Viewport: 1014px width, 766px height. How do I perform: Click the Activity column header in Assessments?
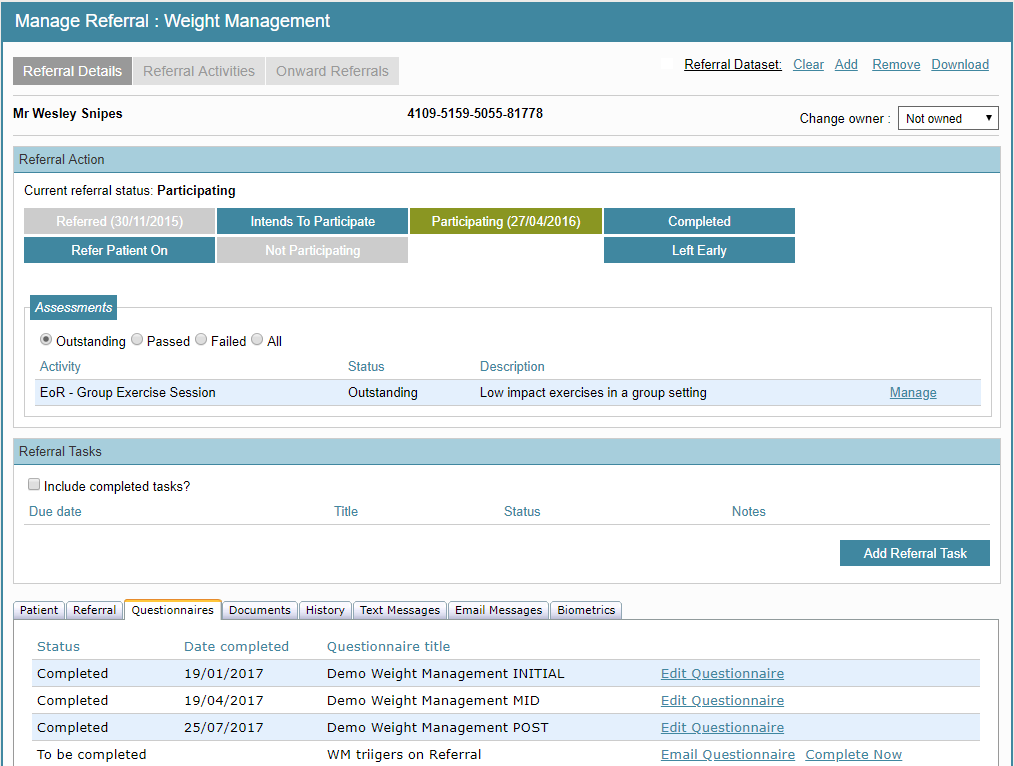coord(60,367)
